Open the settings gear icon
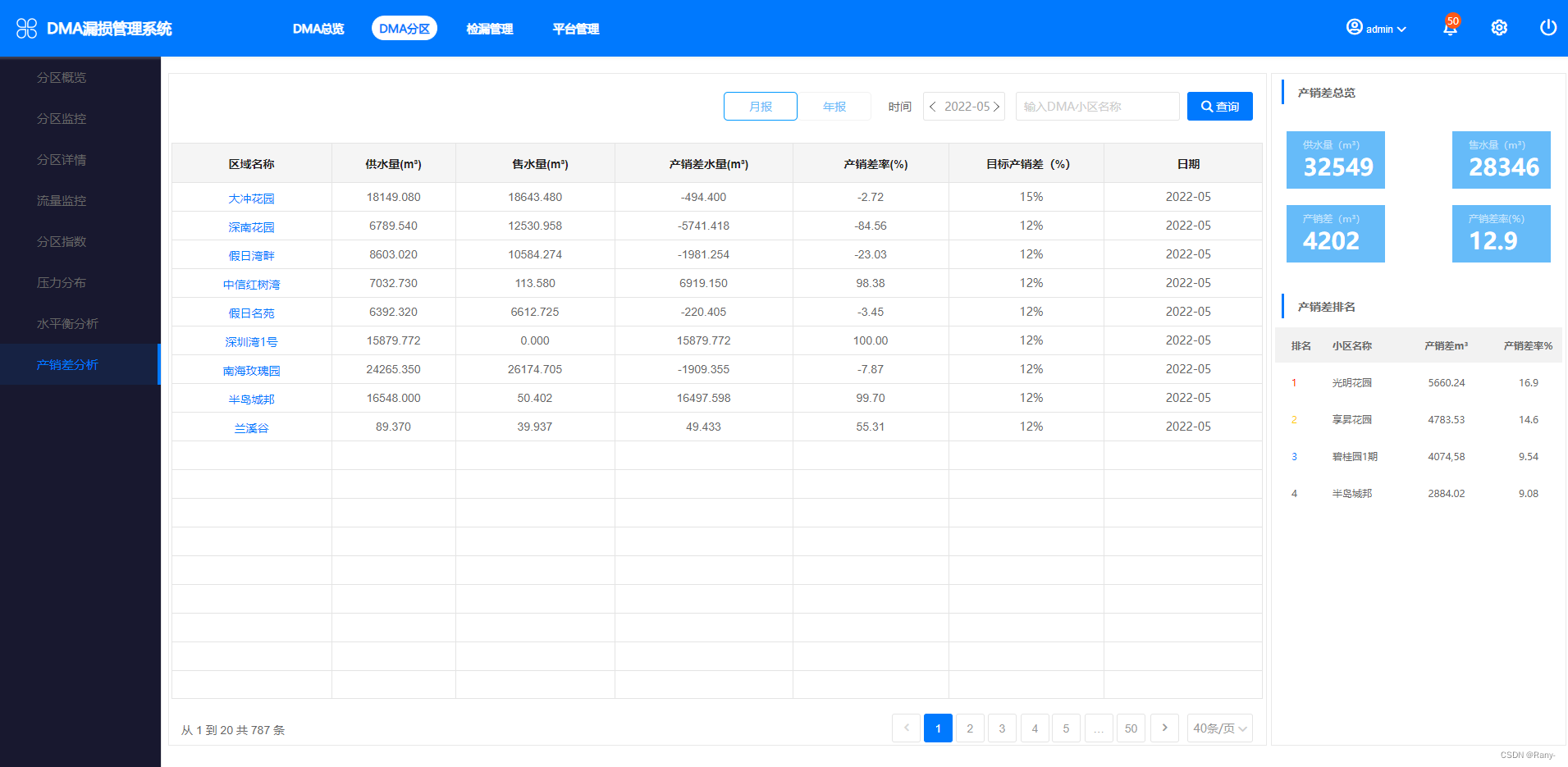 click(1498, 28)
